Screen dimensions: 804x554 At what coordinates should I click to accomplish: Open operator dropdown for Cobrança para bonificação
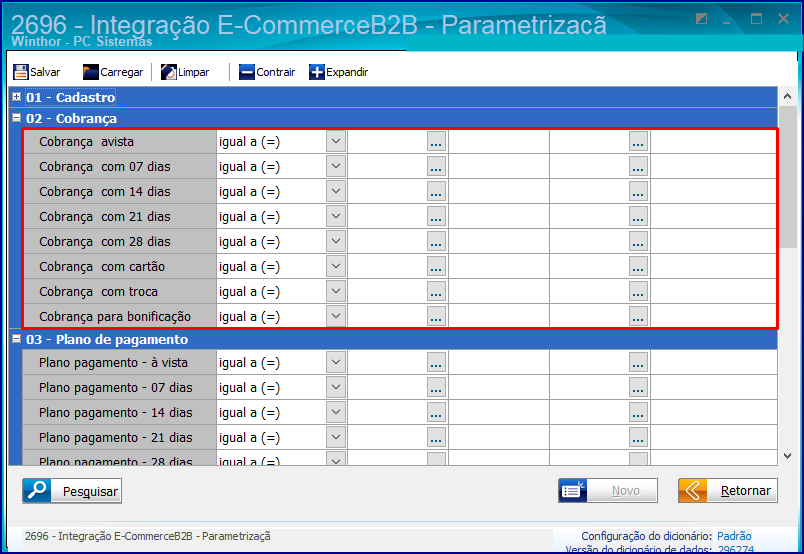336,316
